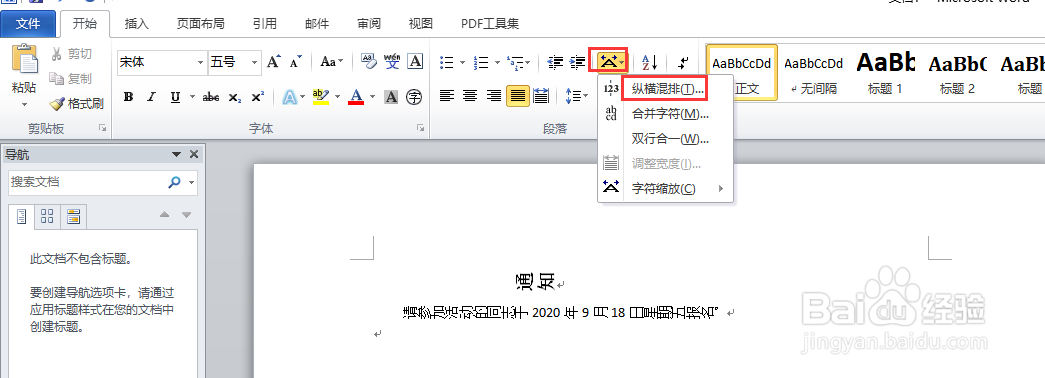Click the Distributed alignment icon
This screenshot has height=378, width=1045.
click(540, 96)
